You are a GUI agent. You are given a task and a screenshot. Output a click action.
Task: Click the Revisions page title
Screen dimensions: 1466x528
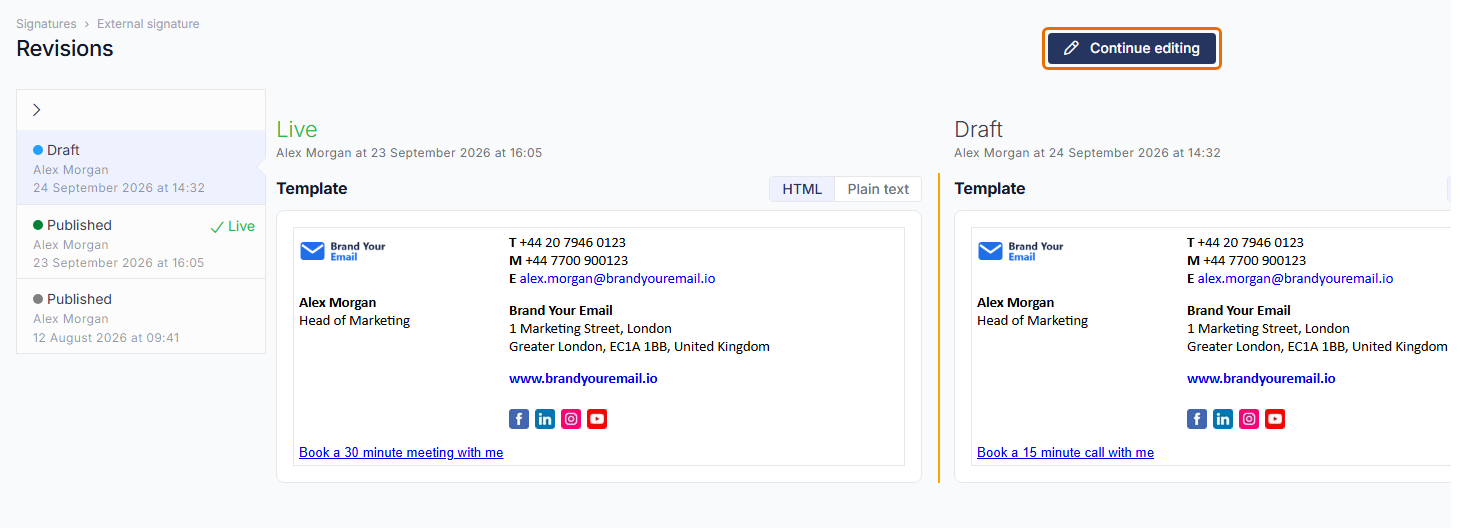coord(65,49)
